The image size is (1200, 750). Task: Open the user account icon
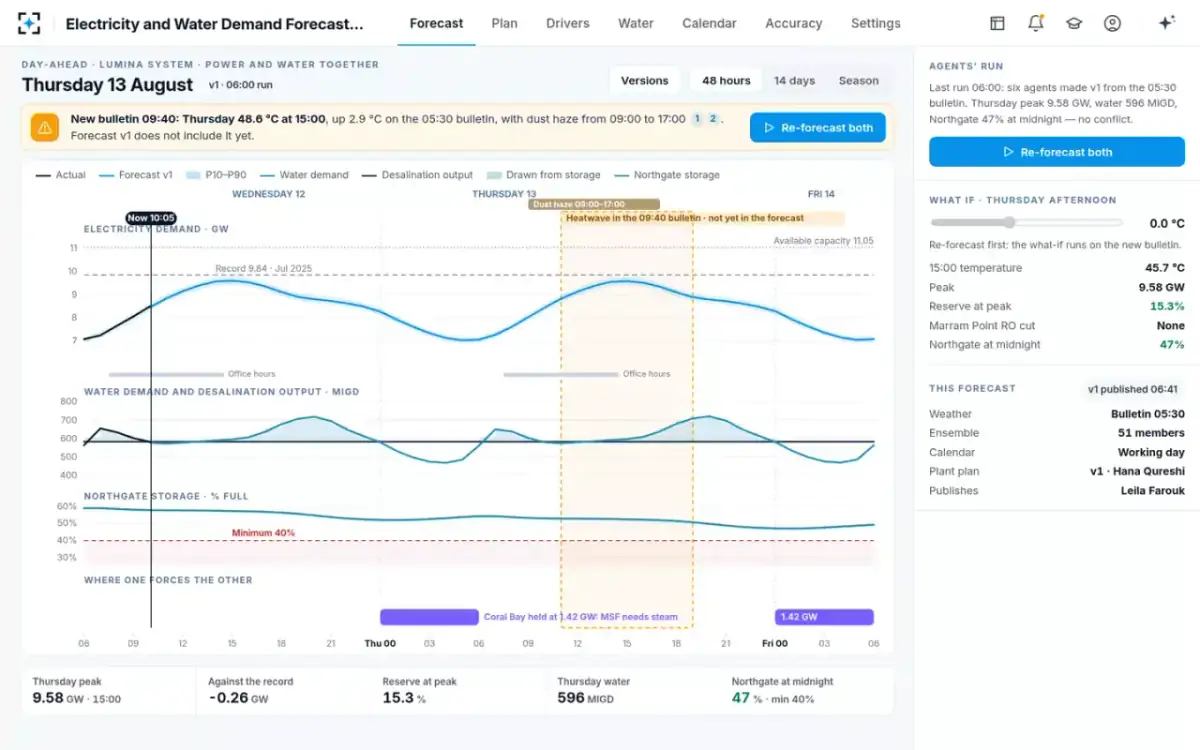[x=1112, y=23]
